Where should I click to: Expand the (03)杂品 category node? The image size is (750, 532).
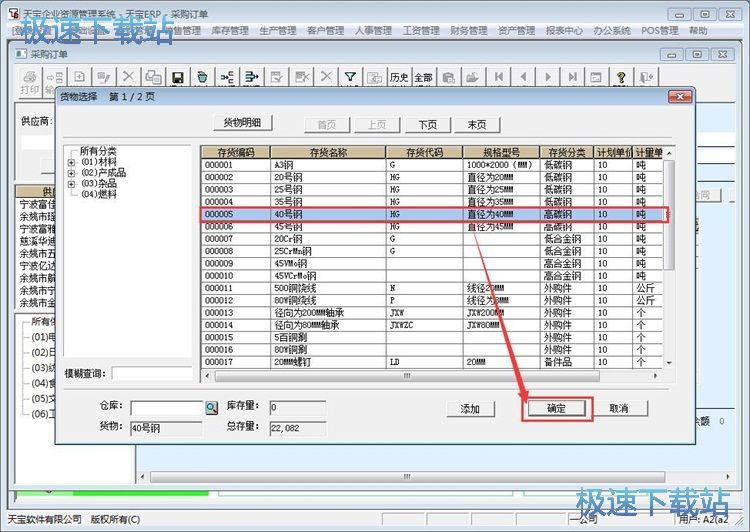coord(71,184)
